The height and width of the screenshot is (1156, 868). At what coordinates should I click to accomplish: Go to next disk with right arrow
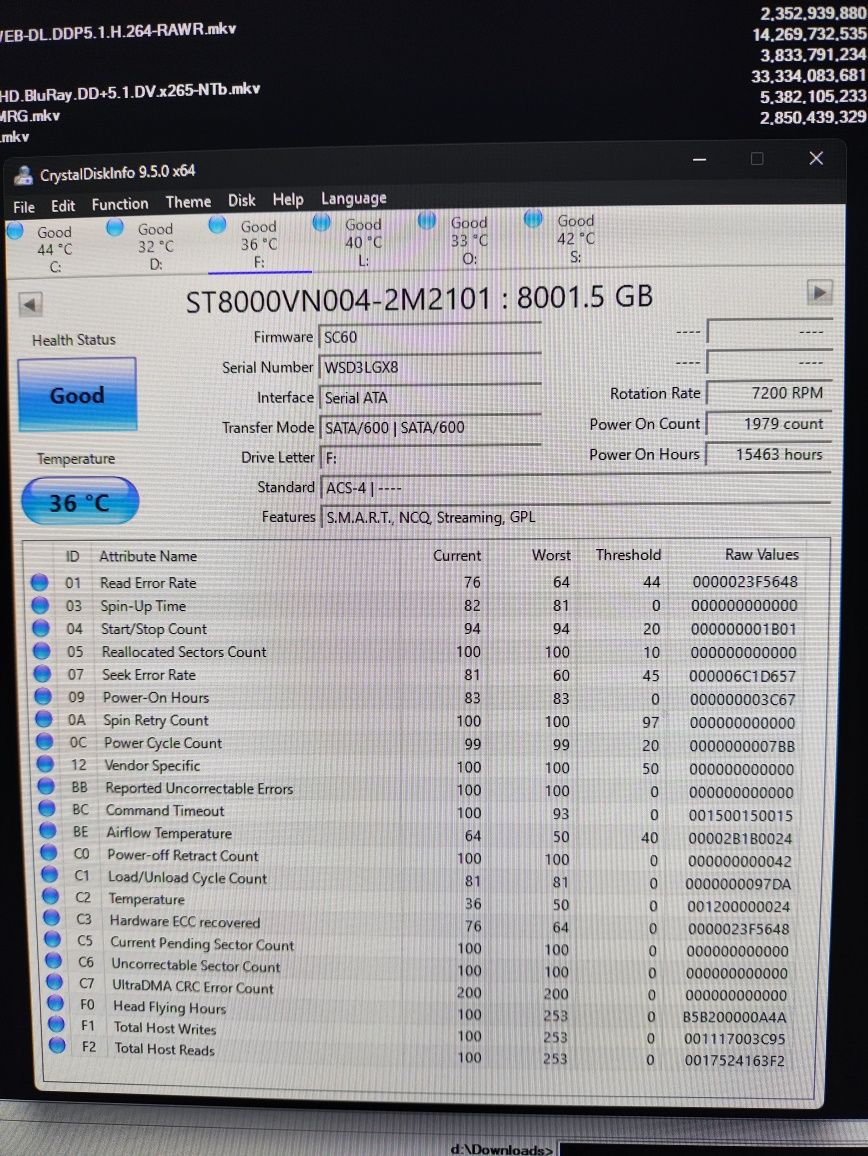click(x=819, y=291)
